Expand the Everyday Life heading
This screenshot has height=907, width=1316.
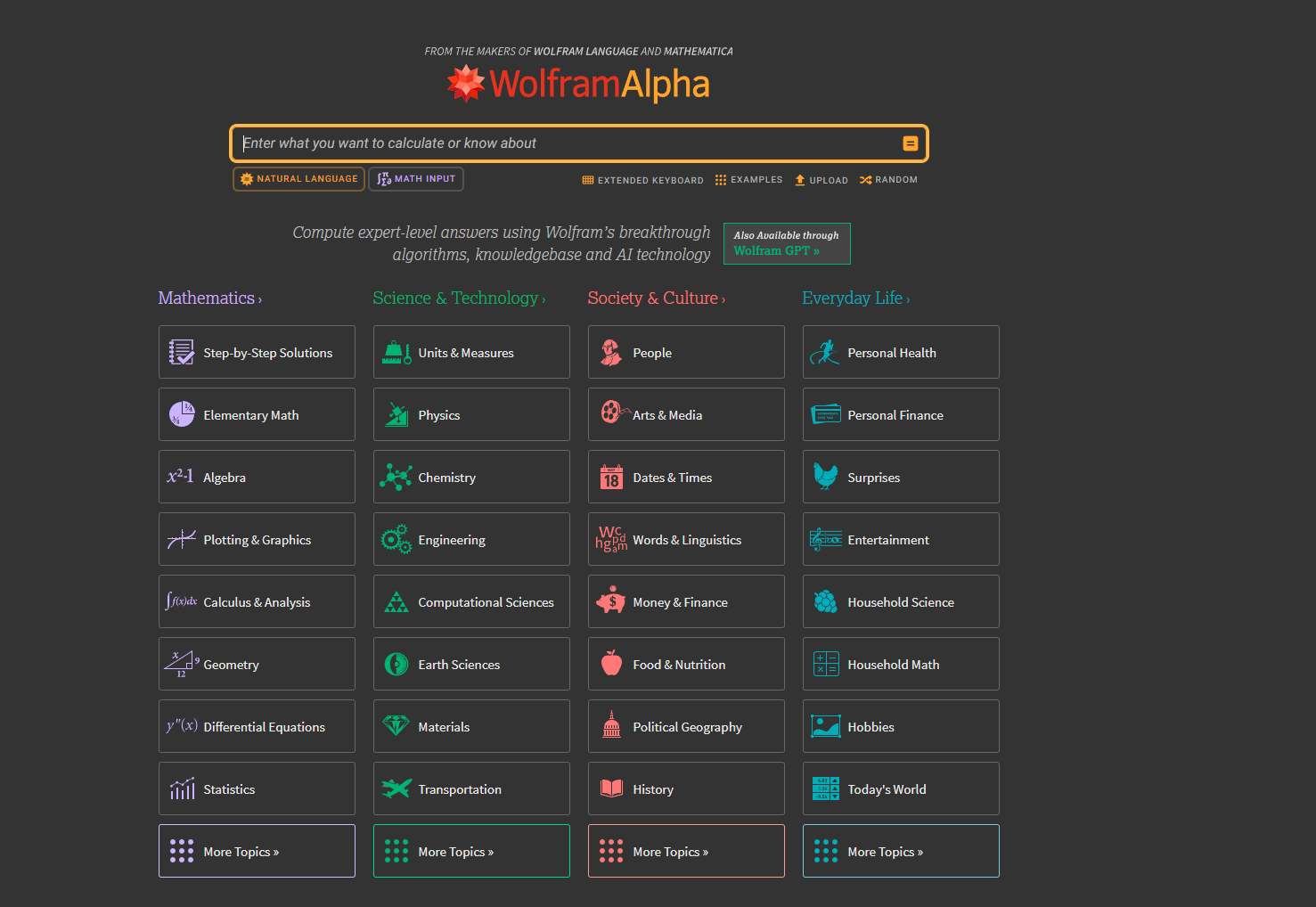pos(856,298)
